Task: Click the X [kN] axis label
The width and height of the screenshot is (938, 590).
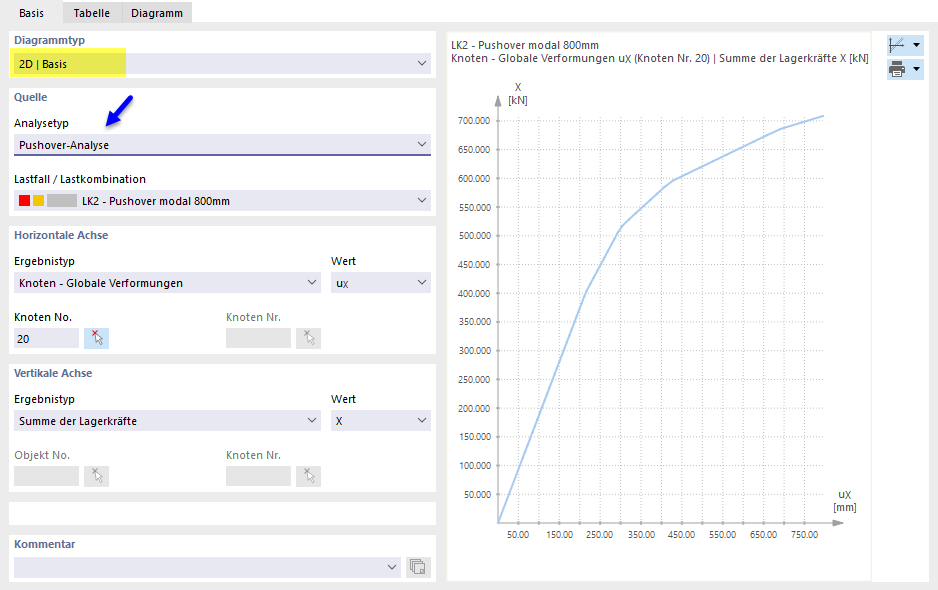Action: coord(517,94)
